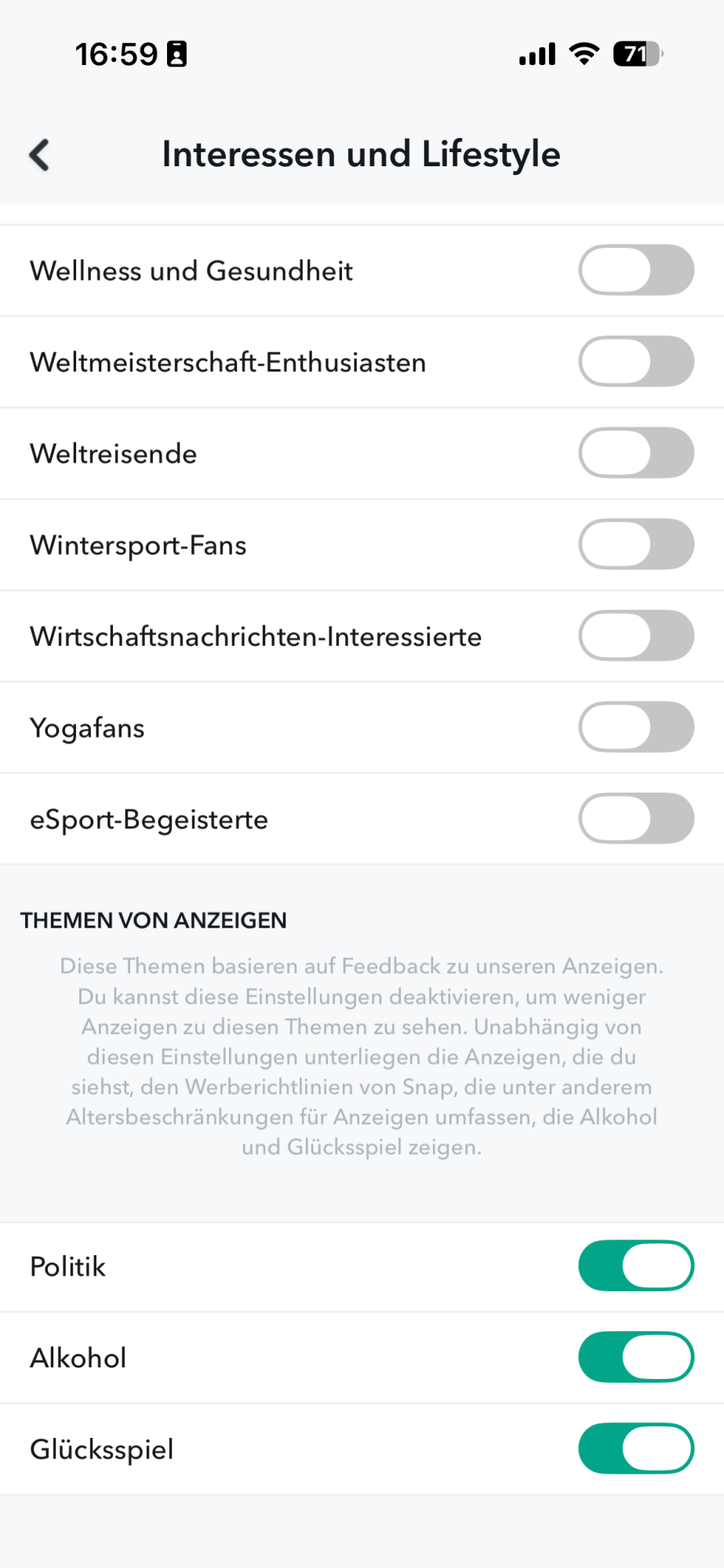Enable the Weltreisende toggle

click(x=636, y=453)
